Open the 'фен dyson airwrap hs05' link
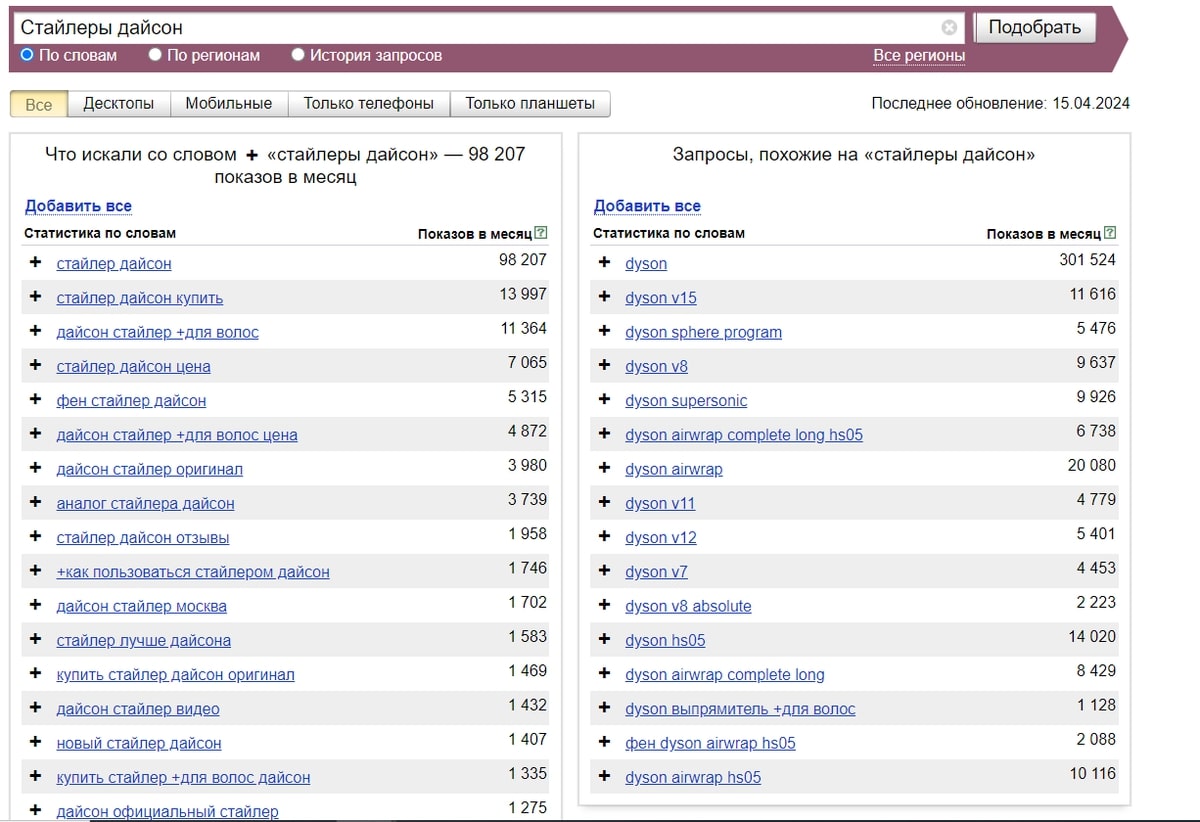 click(x=710, y=743)
